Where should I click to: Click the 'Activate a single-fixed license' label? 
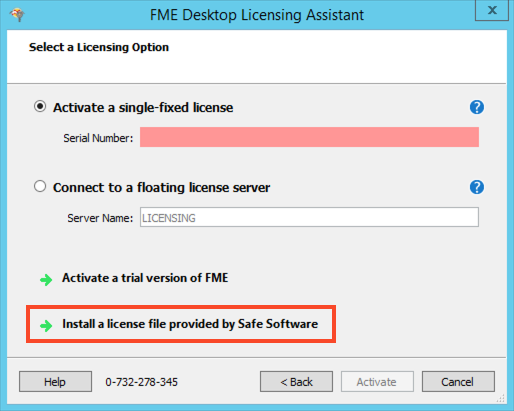(x=143, y=108)
